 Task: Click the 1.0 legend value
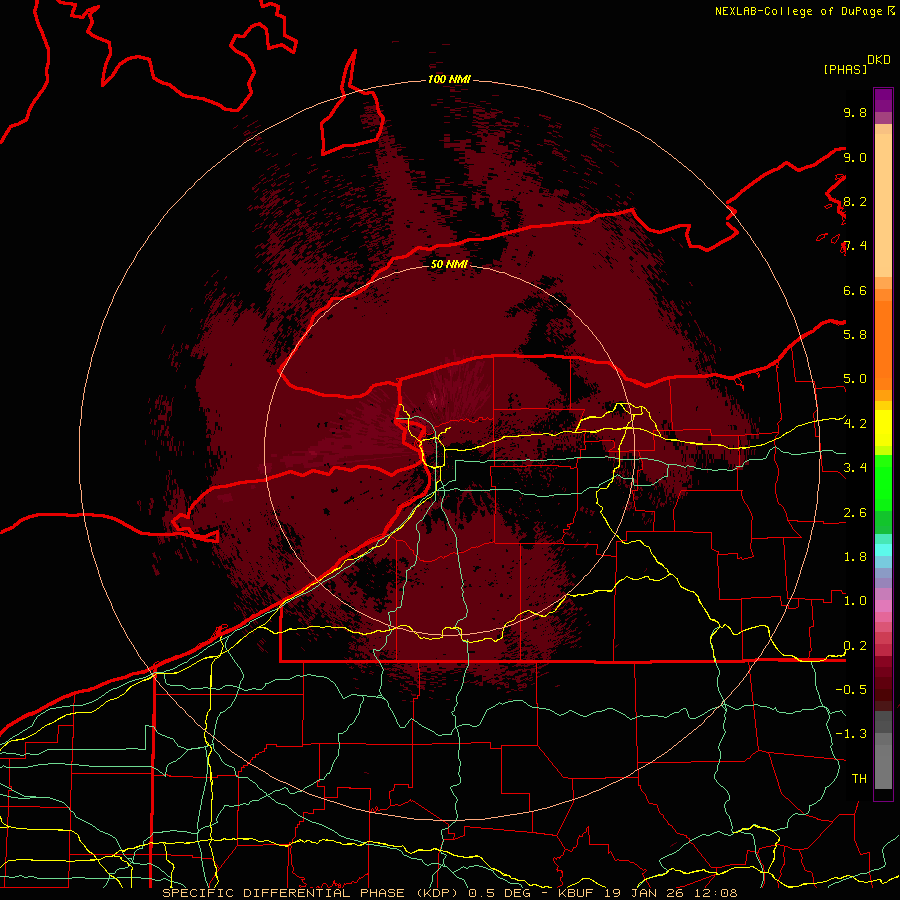pos(855,601)
